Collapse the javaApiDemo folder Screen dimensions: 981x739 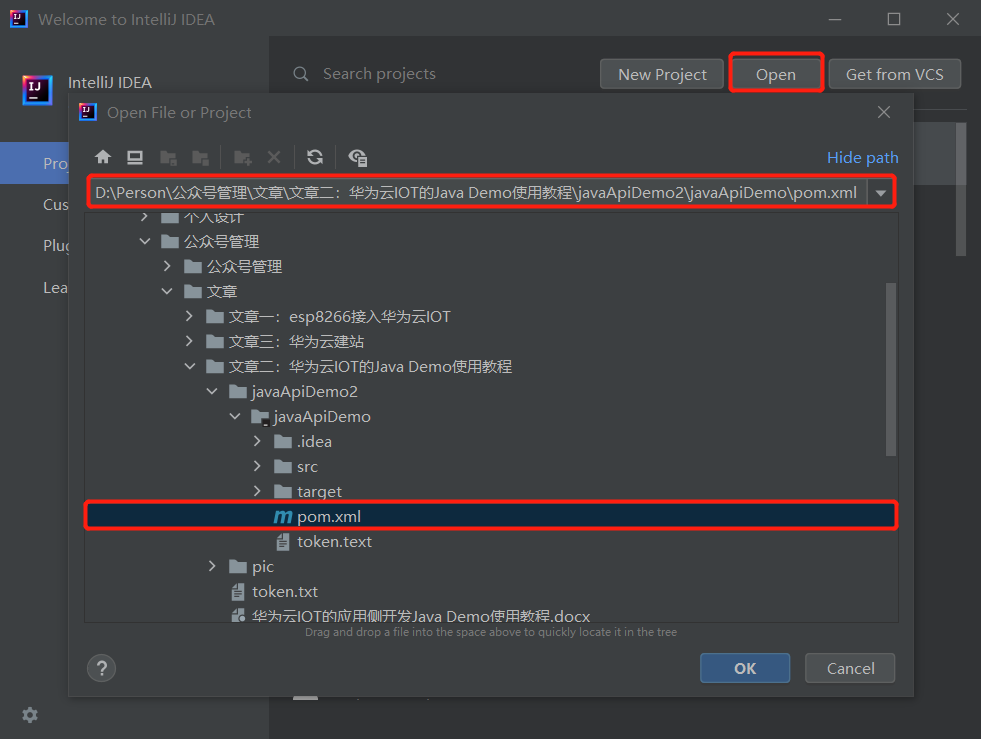235,416
